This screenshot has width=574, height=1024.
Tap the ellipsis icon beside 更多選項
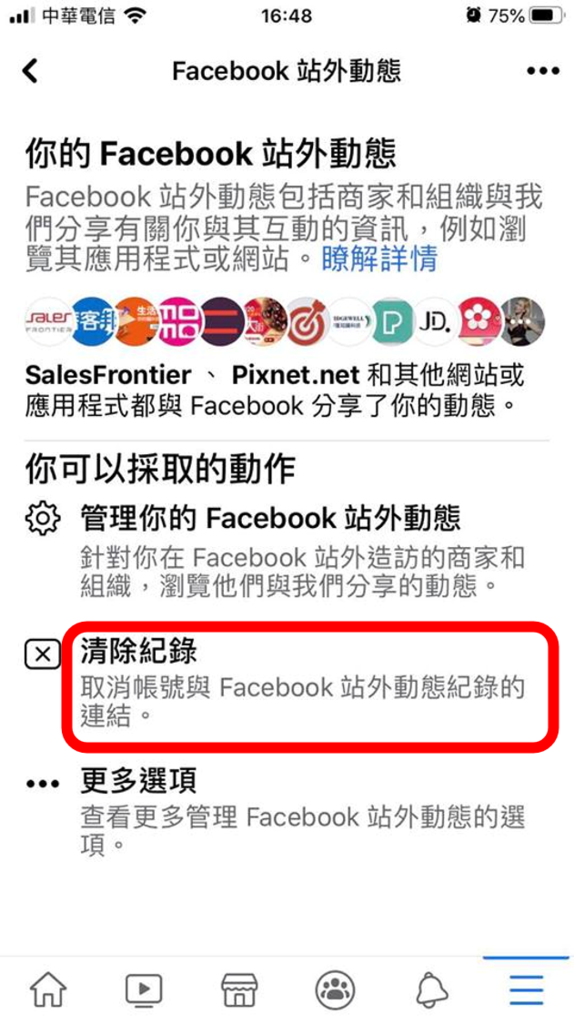coord(42,784)
